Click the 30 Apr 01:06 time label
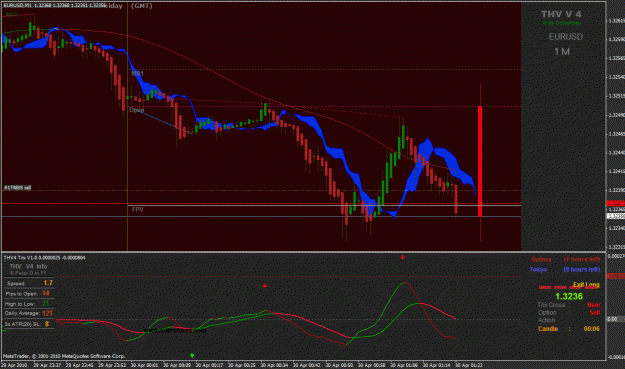This screenshot has width=625, height=369. [x=405, y=365]
